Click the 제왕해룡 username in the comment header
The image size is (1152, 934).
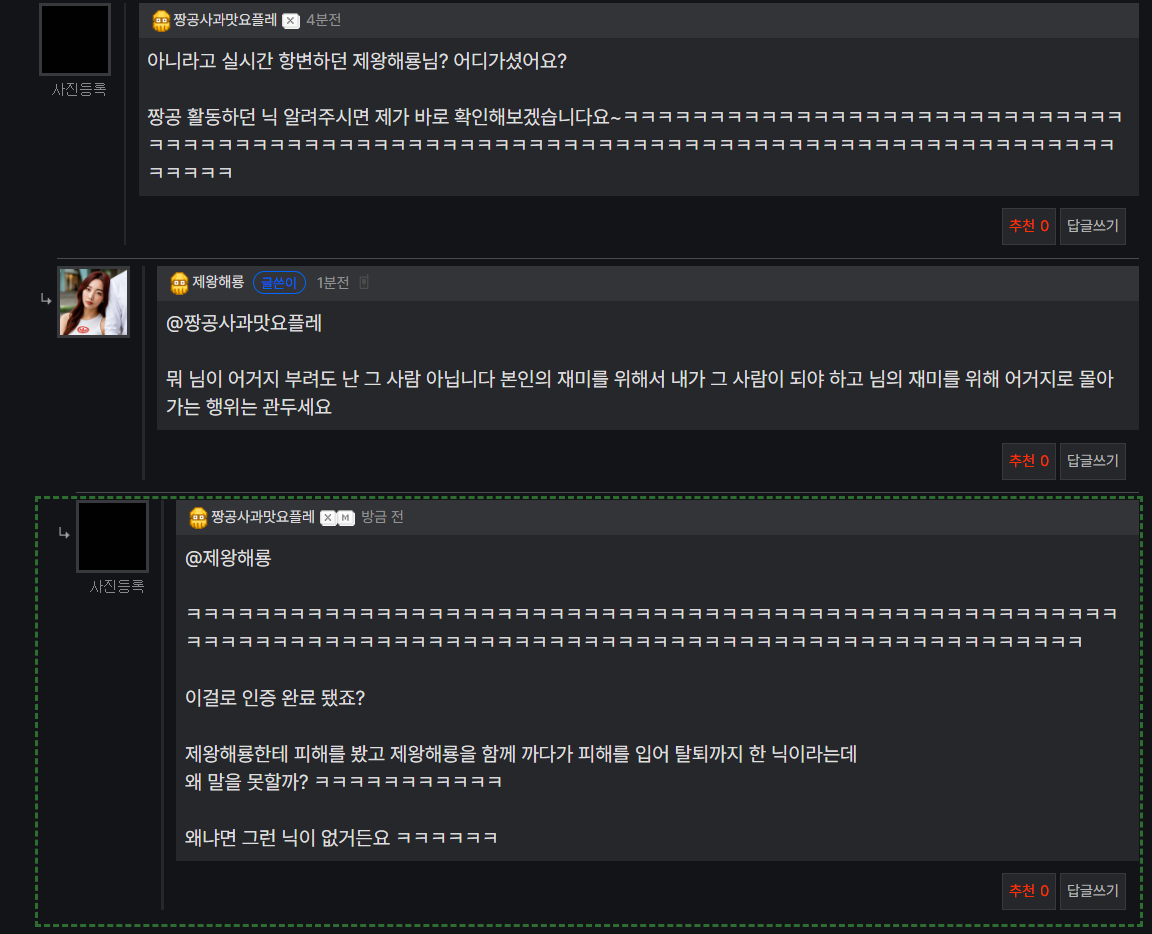point(218,282)
